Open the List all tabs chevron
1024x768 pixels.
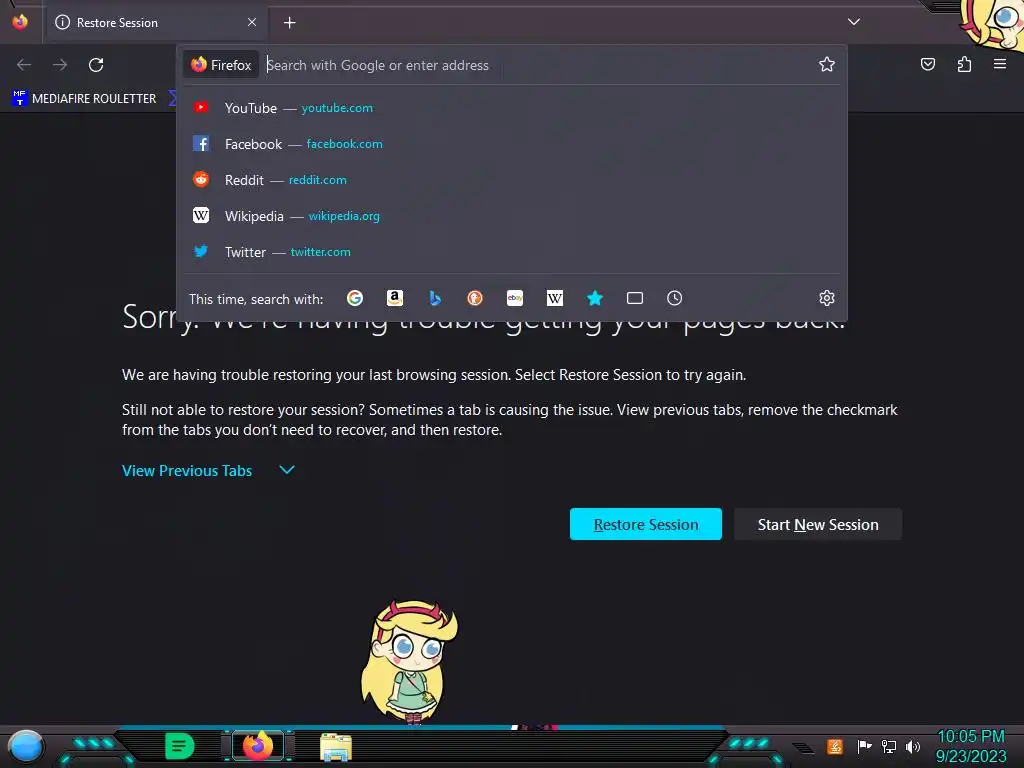pos(854,22)
